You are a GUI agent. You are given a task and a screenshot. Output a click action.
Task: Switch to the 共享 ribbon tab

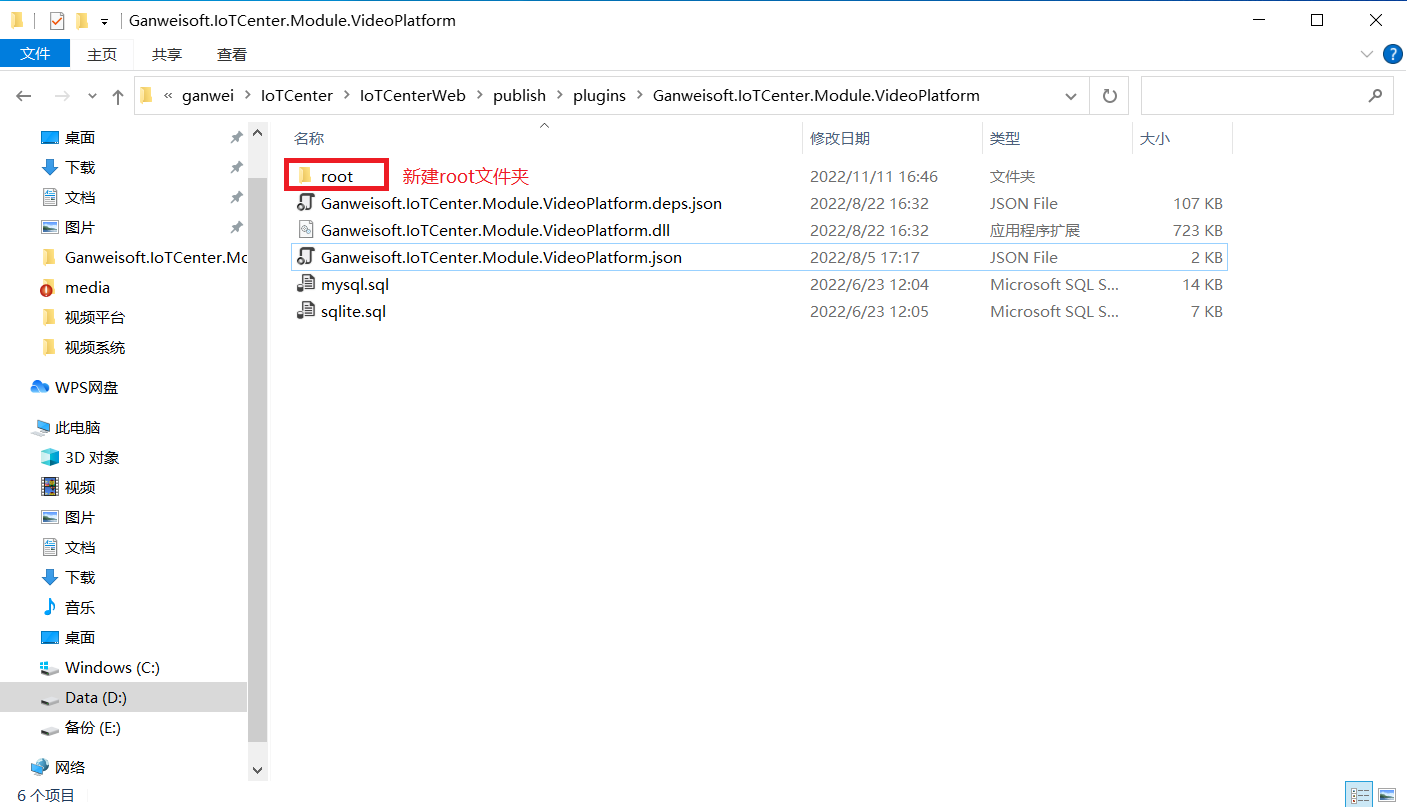point(167,54)
